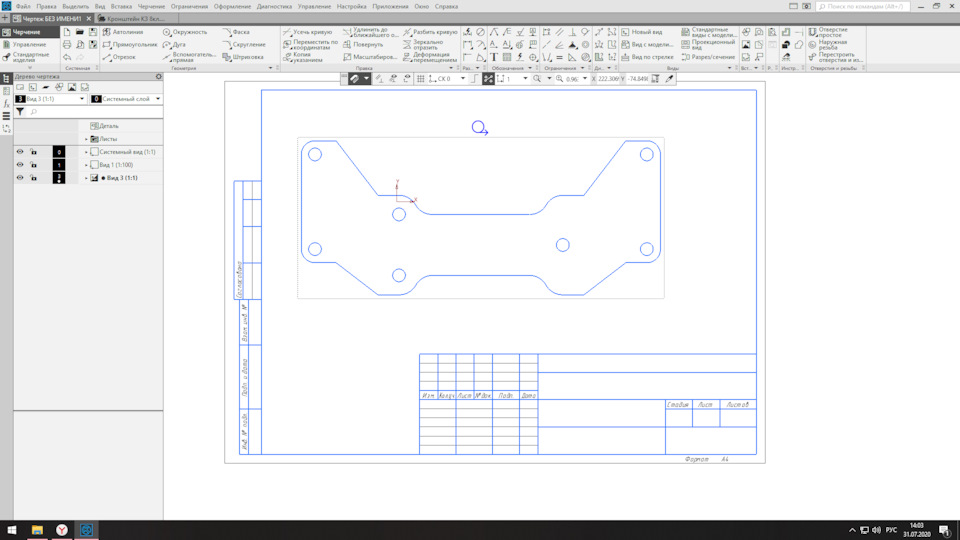Click Проекционный вид button
Viewport: 960px width, 540px height.
point(708,45)
